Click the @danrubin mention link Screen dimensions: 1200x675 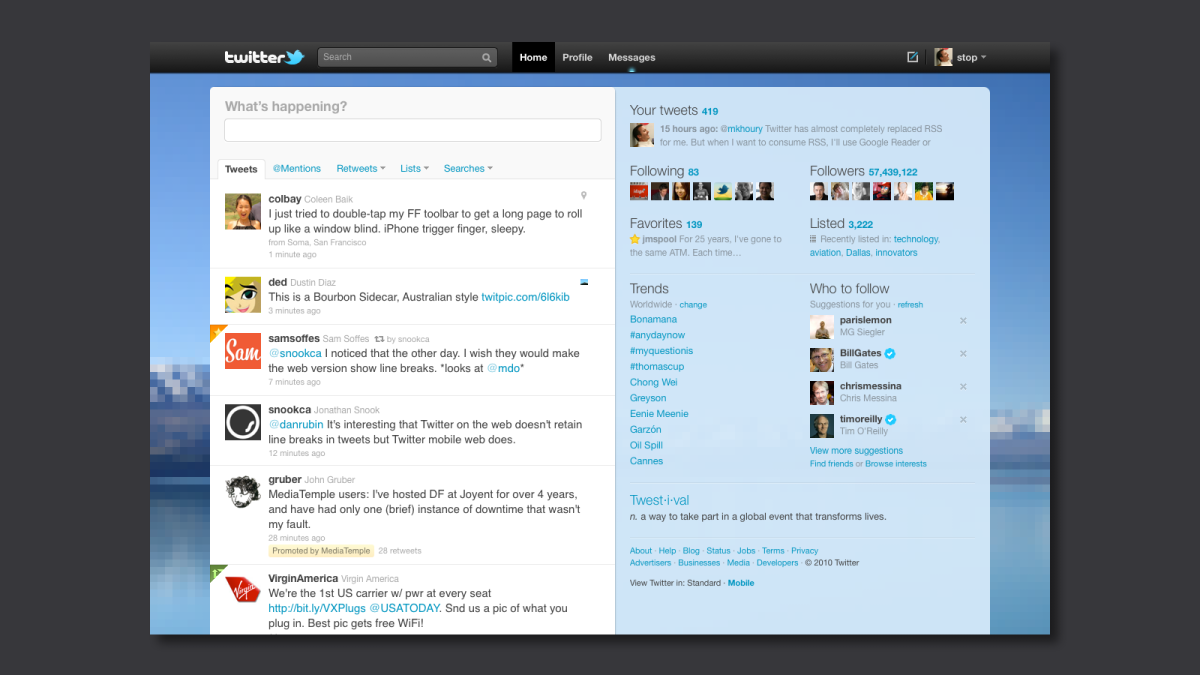(x=296, y=424)
